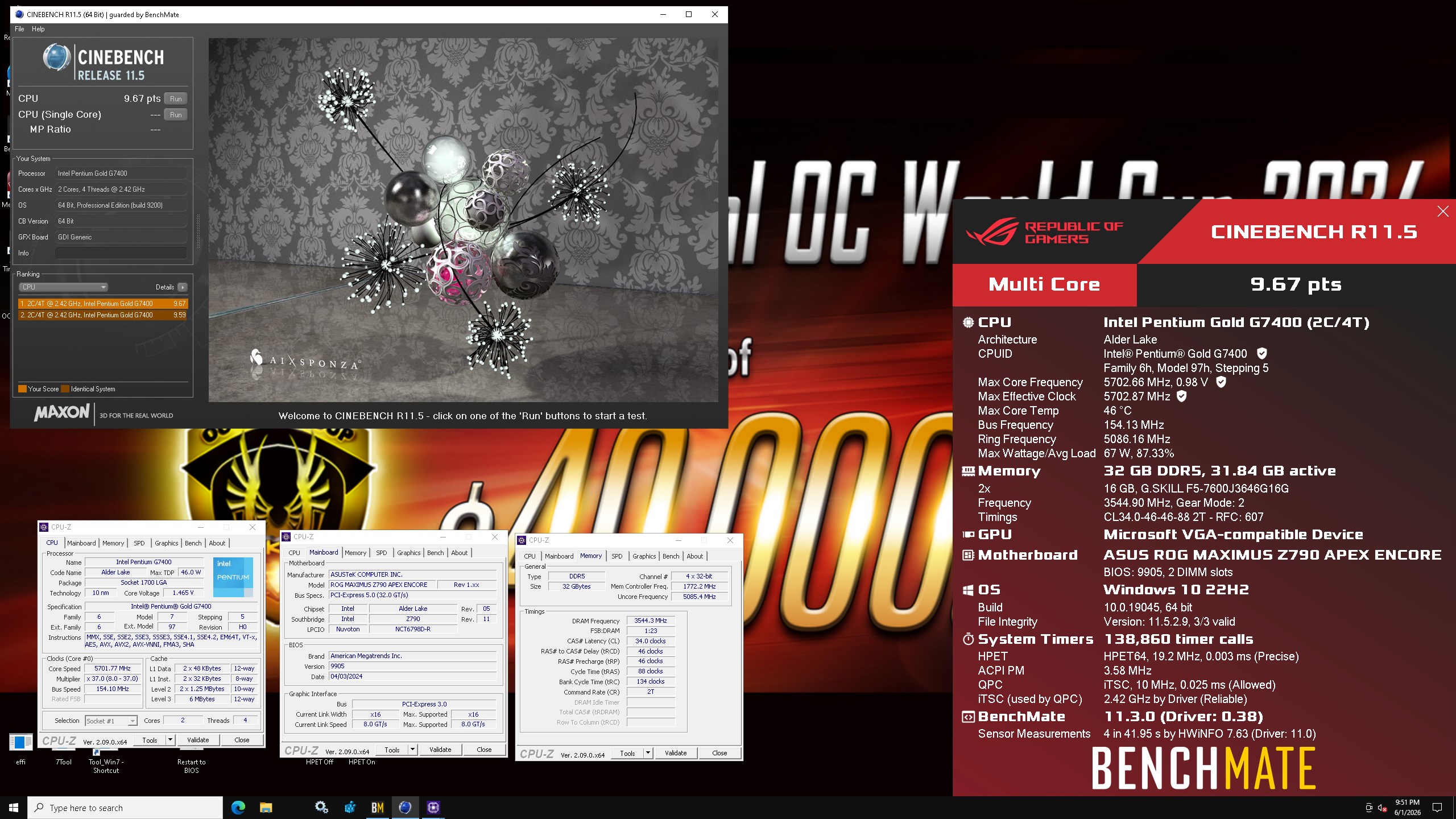Run the CPU multi-core benchmark

176,99
